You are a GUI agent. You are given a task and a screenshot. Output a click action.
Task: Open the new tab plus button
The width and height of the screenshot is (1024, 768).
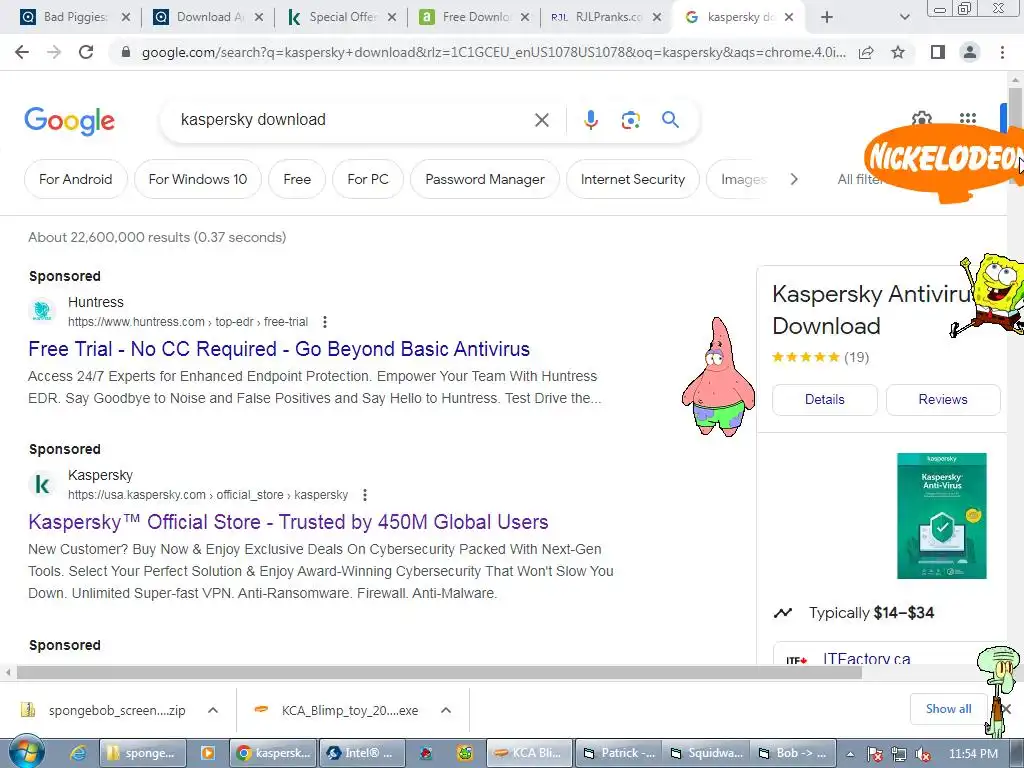click(826, 17)
